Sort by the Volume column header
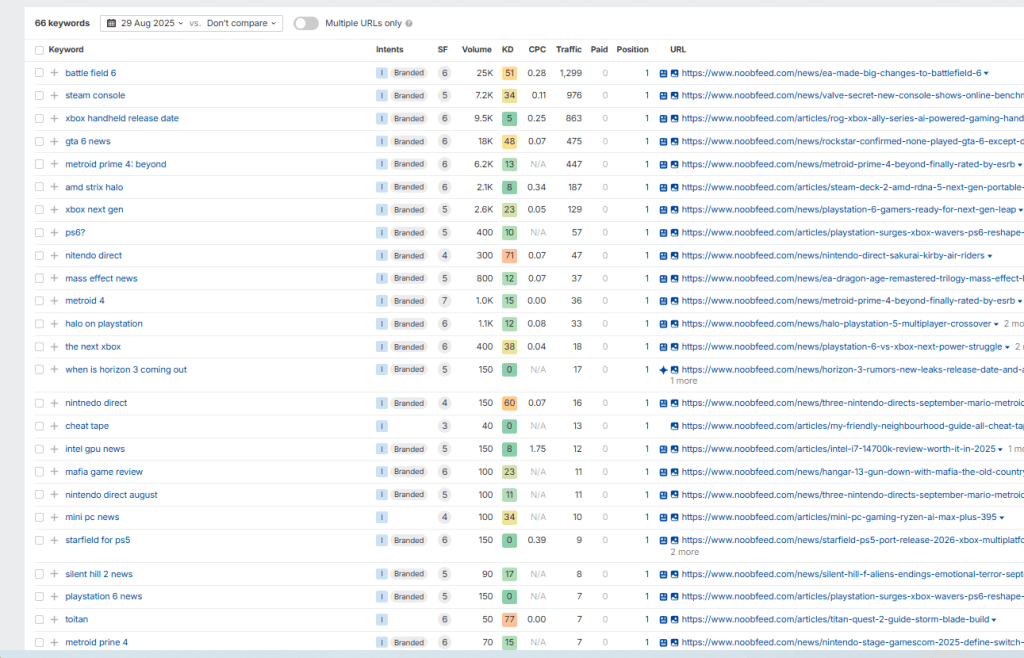The image size is (1024, 658). [476, 49]
